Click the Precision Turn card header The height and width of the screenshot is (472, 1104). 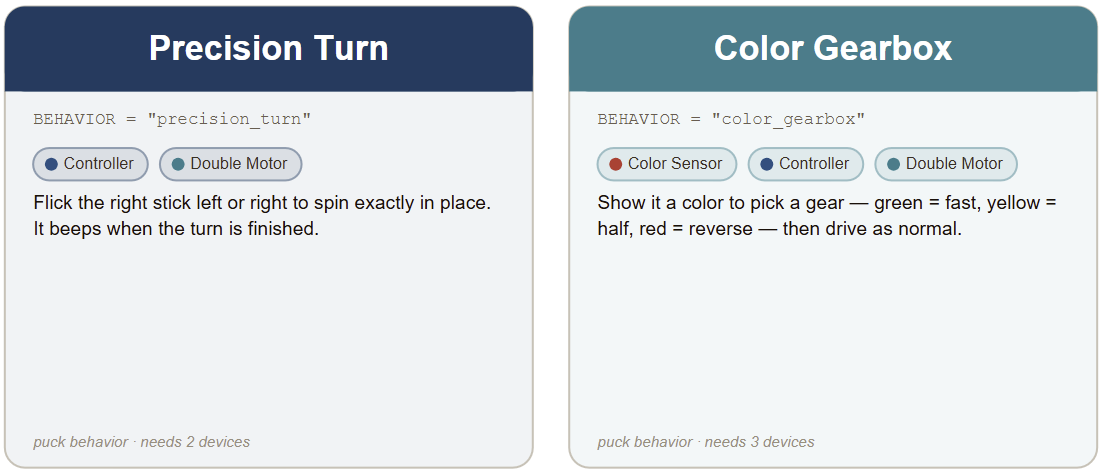coord(269,49)
